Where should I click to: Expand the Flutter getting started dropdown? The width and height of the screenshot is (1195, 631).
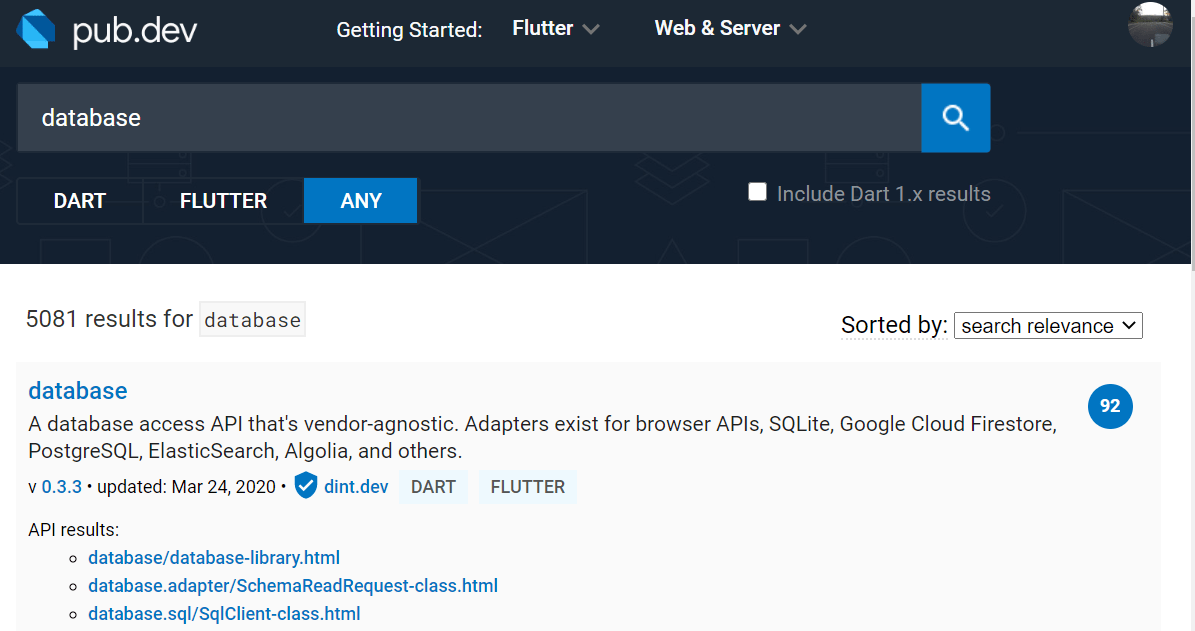click(556, 29)
